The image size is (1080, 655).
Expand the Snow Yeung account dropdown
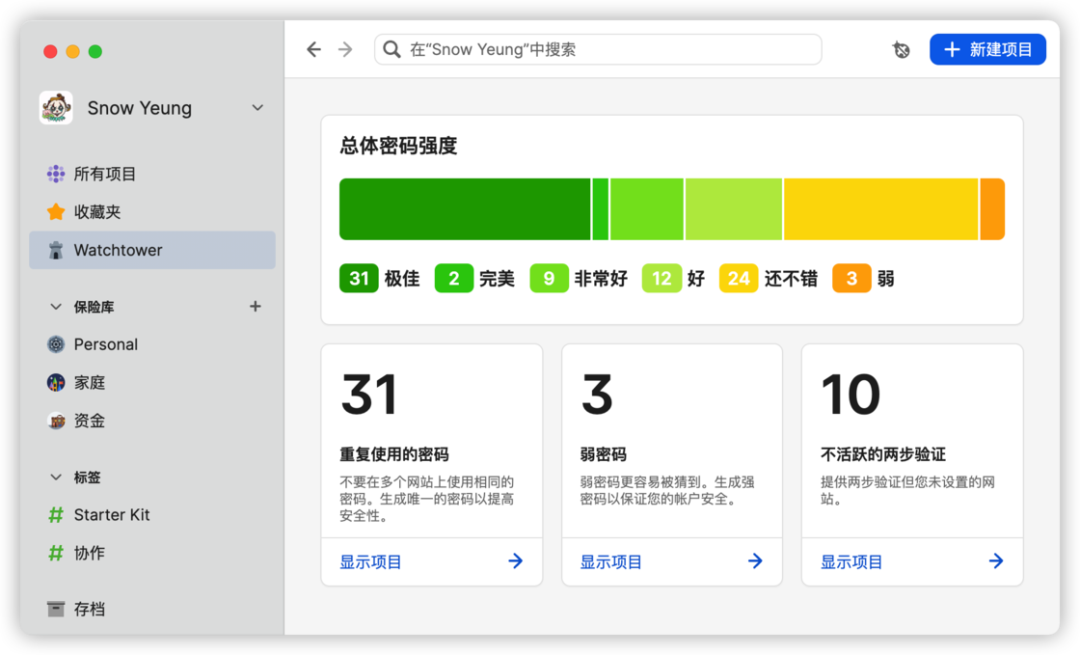click(257, 108)
